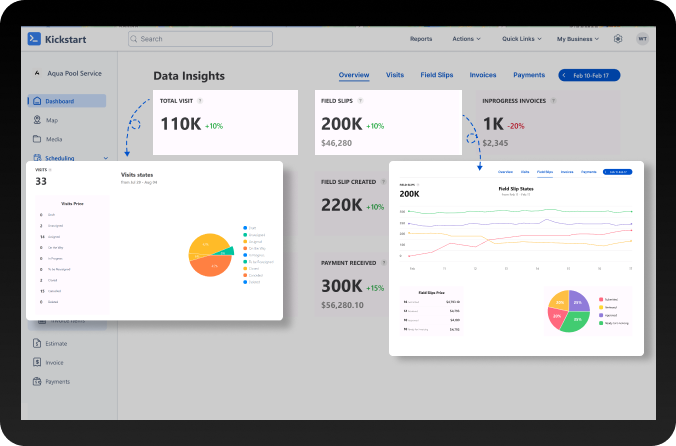
Task: Open the Media folder icon
Action: [x=37, y=139]
